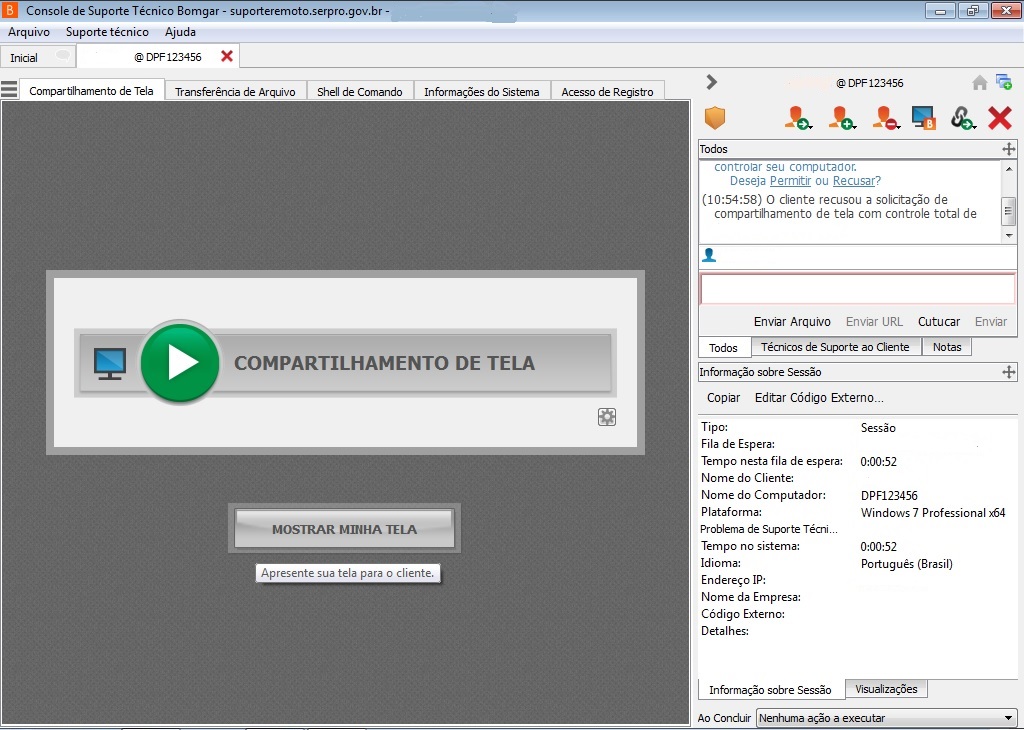Expand the Todos chat panel plus icon

coord(1009,148)
